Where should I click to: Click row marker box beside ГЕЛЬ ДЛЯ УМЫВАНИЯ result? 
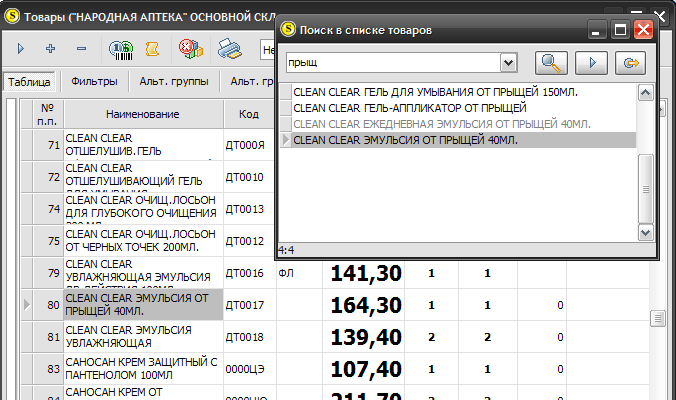[x=285, y=92]
